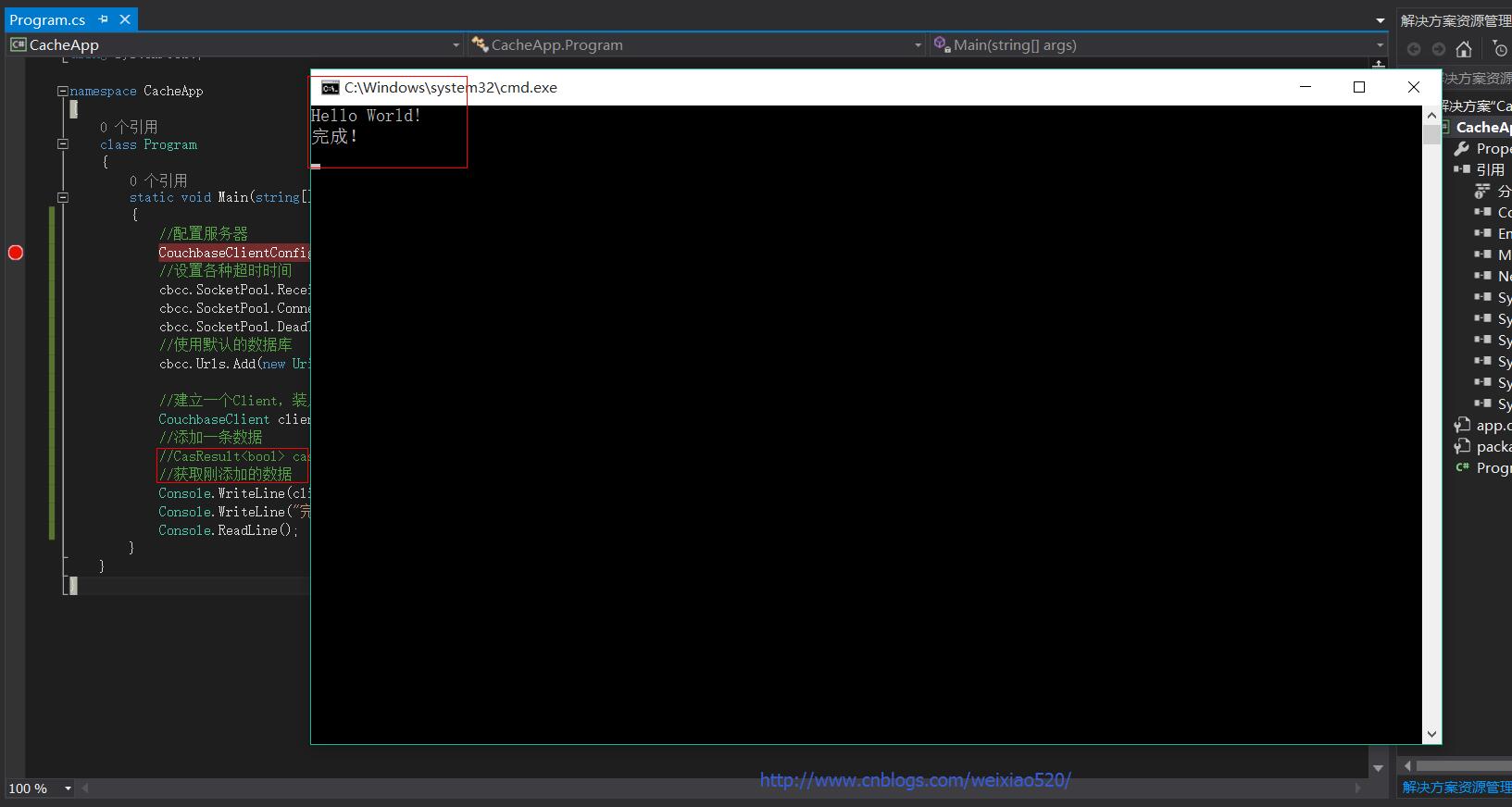This screenshot has height=807, width=1512.
Task: Click the cbcc.Urls.Add code line
Action: (234, 364)
